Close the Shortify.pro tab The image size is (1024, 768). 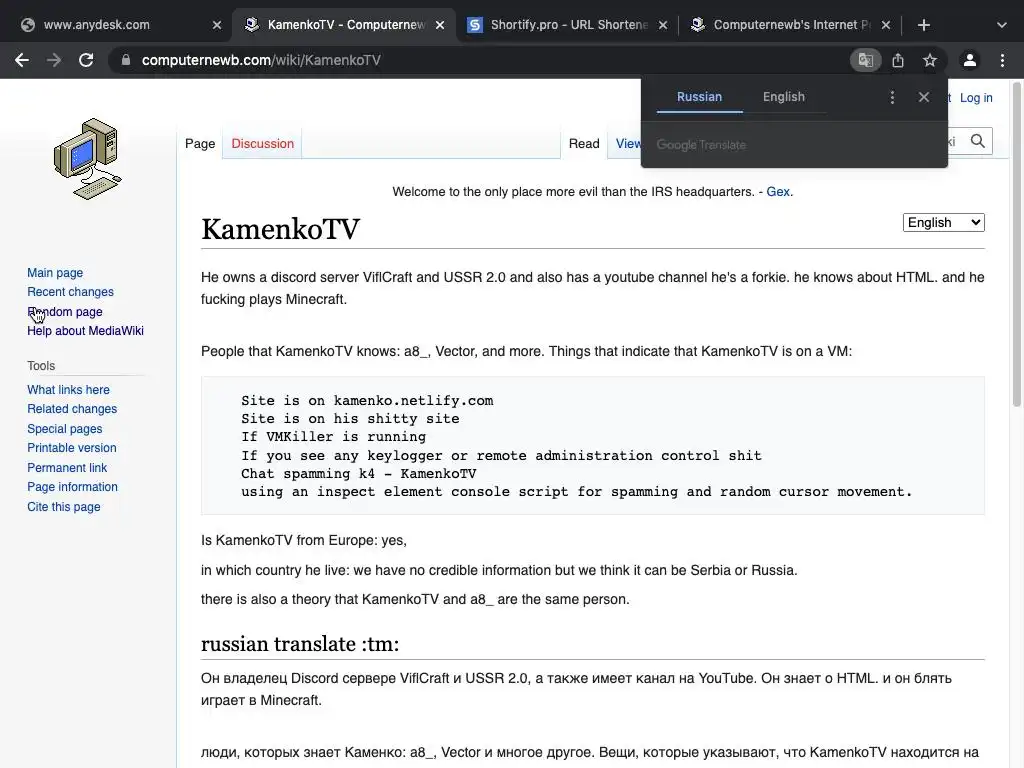point(663,25)
